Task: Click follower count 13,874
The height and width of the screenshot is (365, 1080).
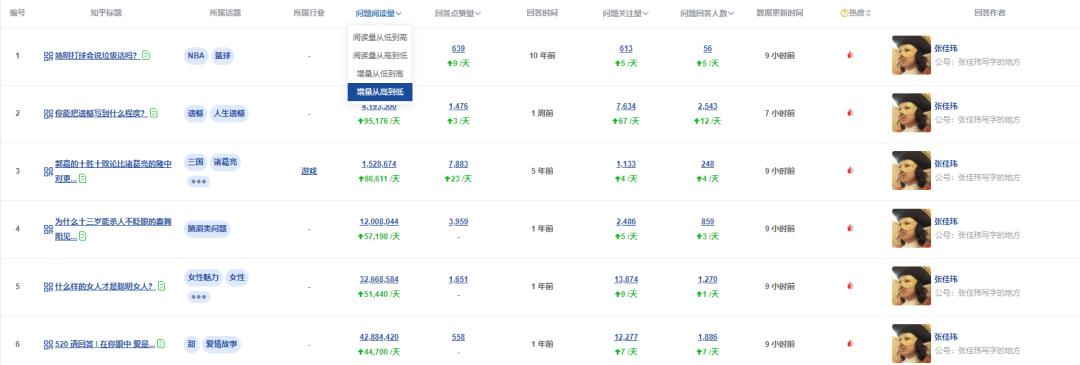Action: pos(625,280)
